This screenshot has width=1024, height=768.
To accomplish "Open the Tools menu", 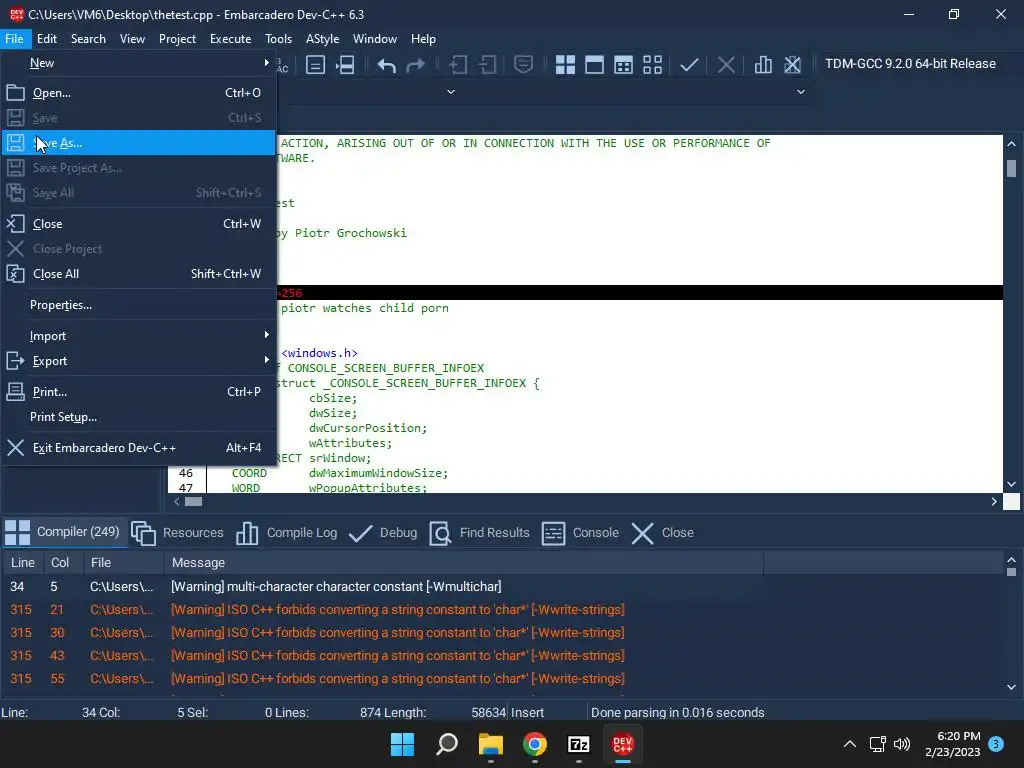I will coord(278,39).
